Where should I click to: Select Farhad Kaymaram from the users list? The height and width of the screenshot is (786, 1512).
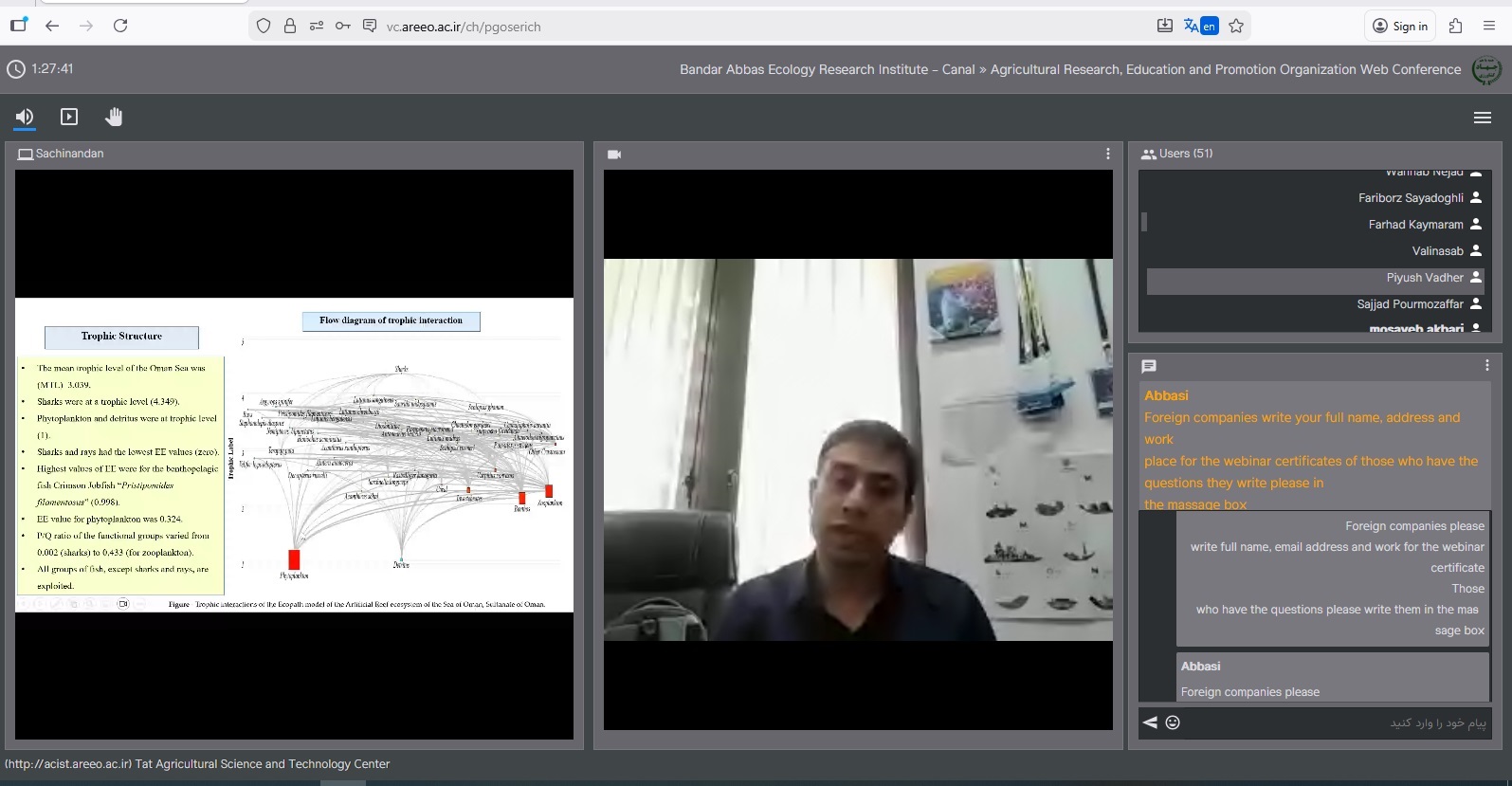click(x=1414, y=225)
